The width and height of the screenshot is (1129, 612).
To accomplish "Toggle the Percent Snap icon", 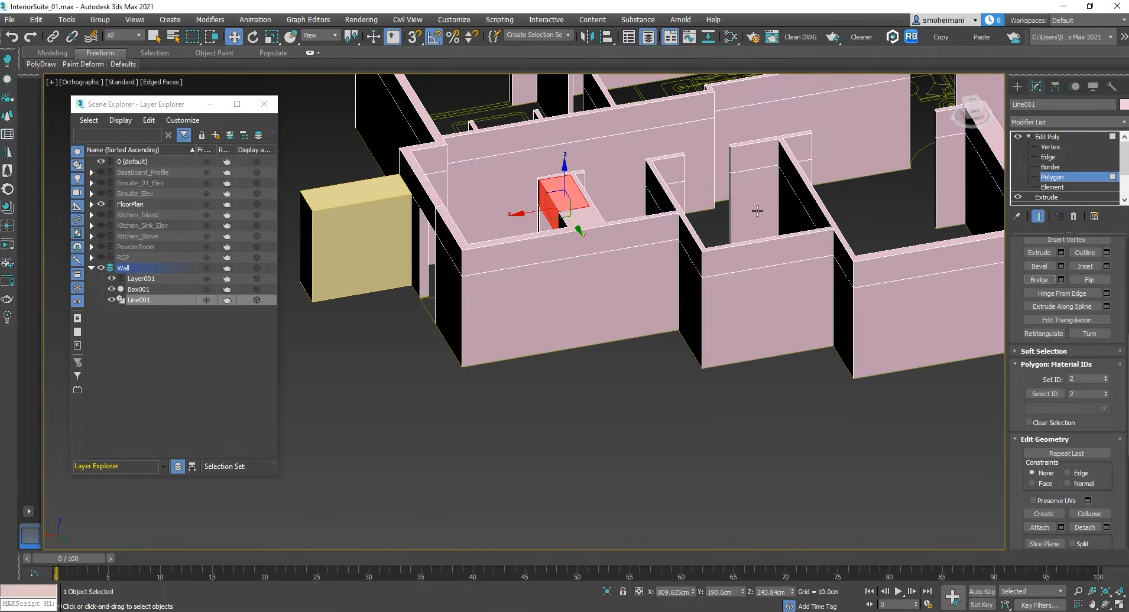I will pyautogui.click(x=453, y=36).
